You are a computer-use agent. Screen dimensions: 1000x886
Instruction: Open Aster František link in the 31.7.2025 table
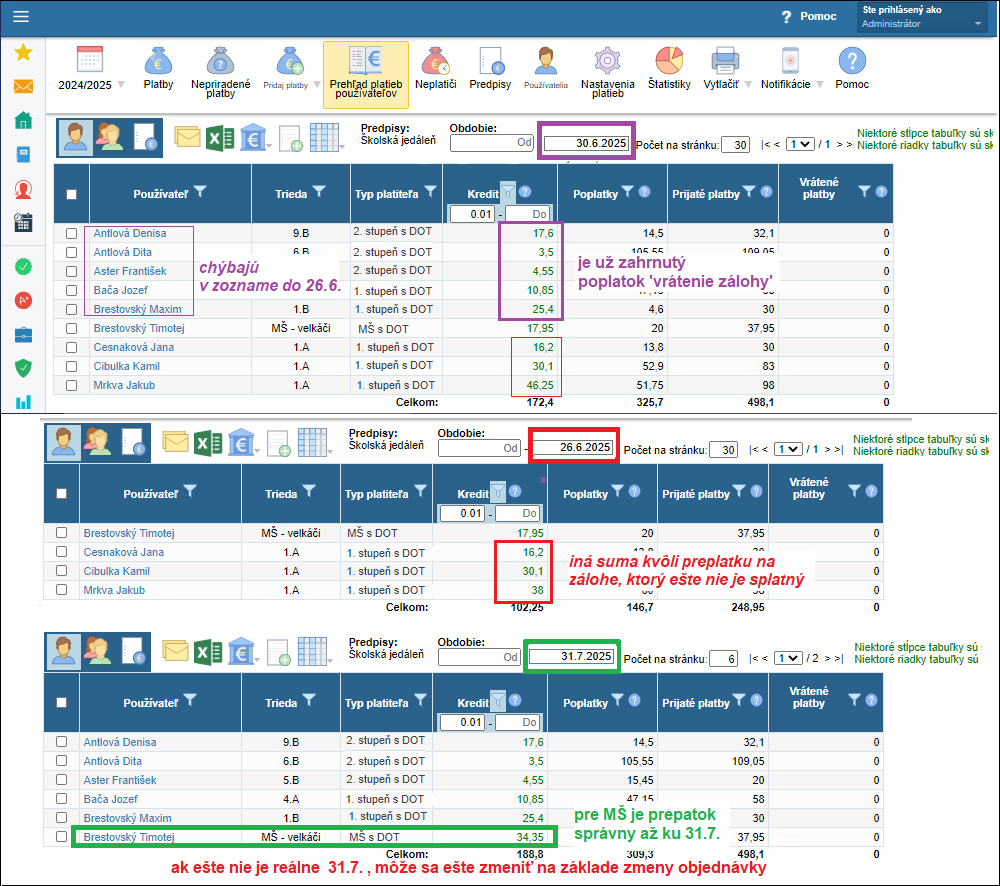coord(120,780)
